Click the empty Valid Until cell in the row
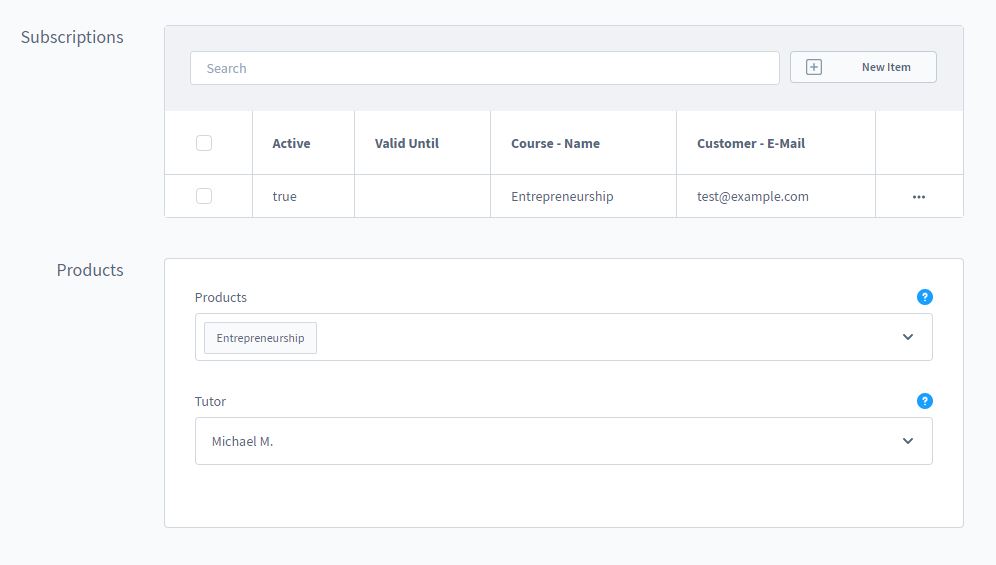Screen dimensions: 996x565 (422, 196)
